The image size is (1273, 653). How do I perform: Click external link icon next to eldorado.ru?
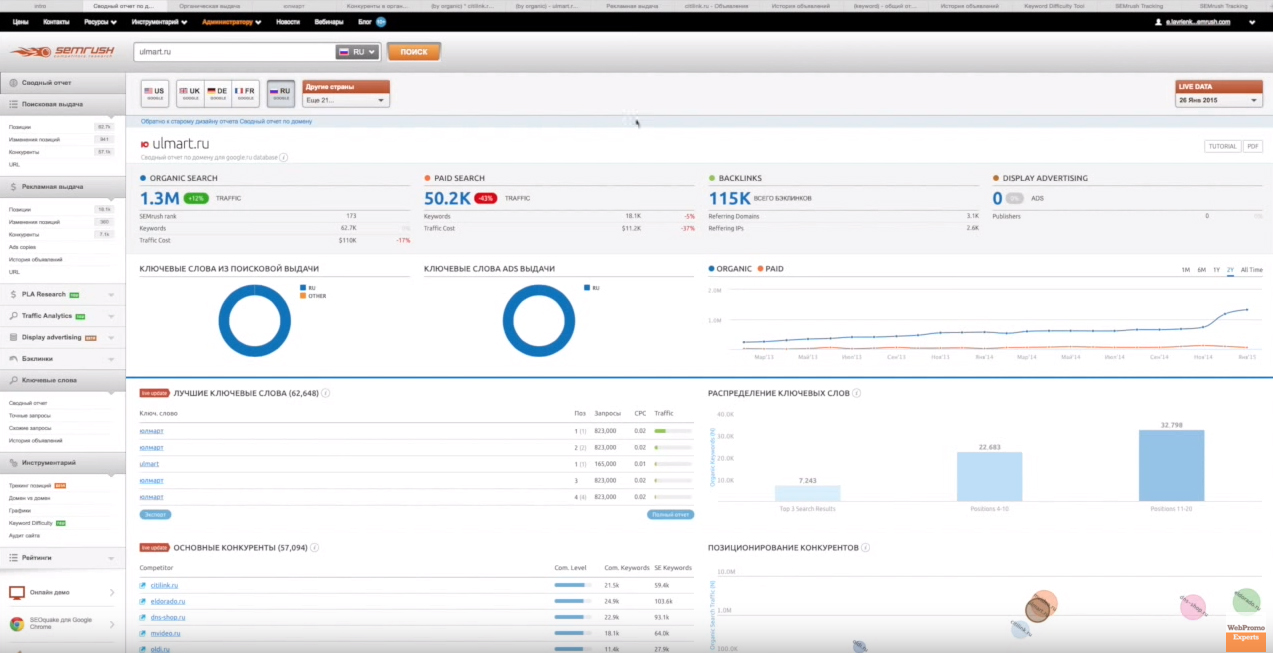tap(143, 601)
